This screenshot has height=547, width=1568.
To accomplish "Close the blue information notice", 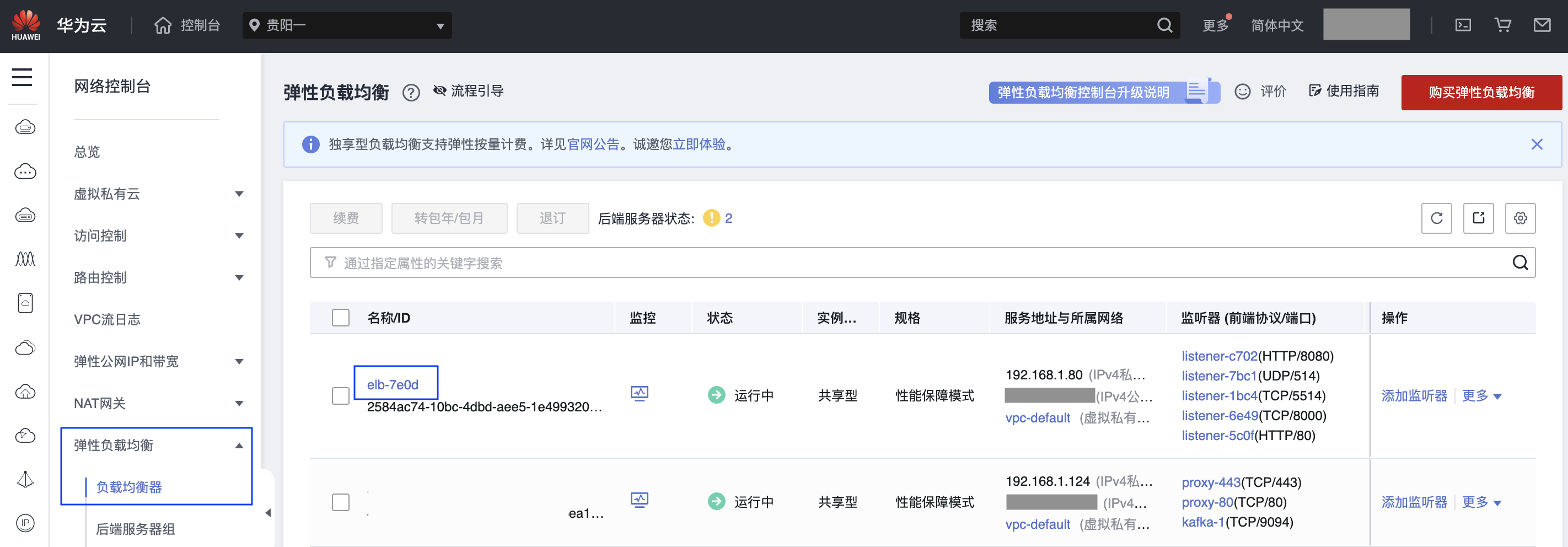I will (1537, 144).
